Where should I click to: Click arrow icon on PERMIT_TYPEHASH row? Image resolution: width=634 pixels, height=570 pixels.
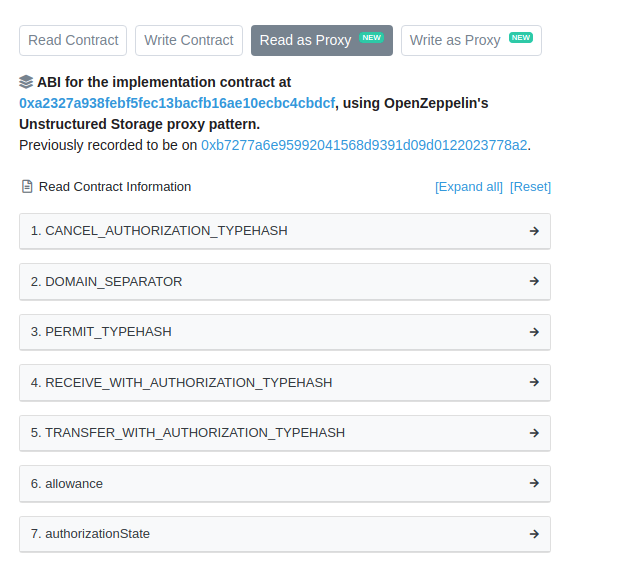534,332
